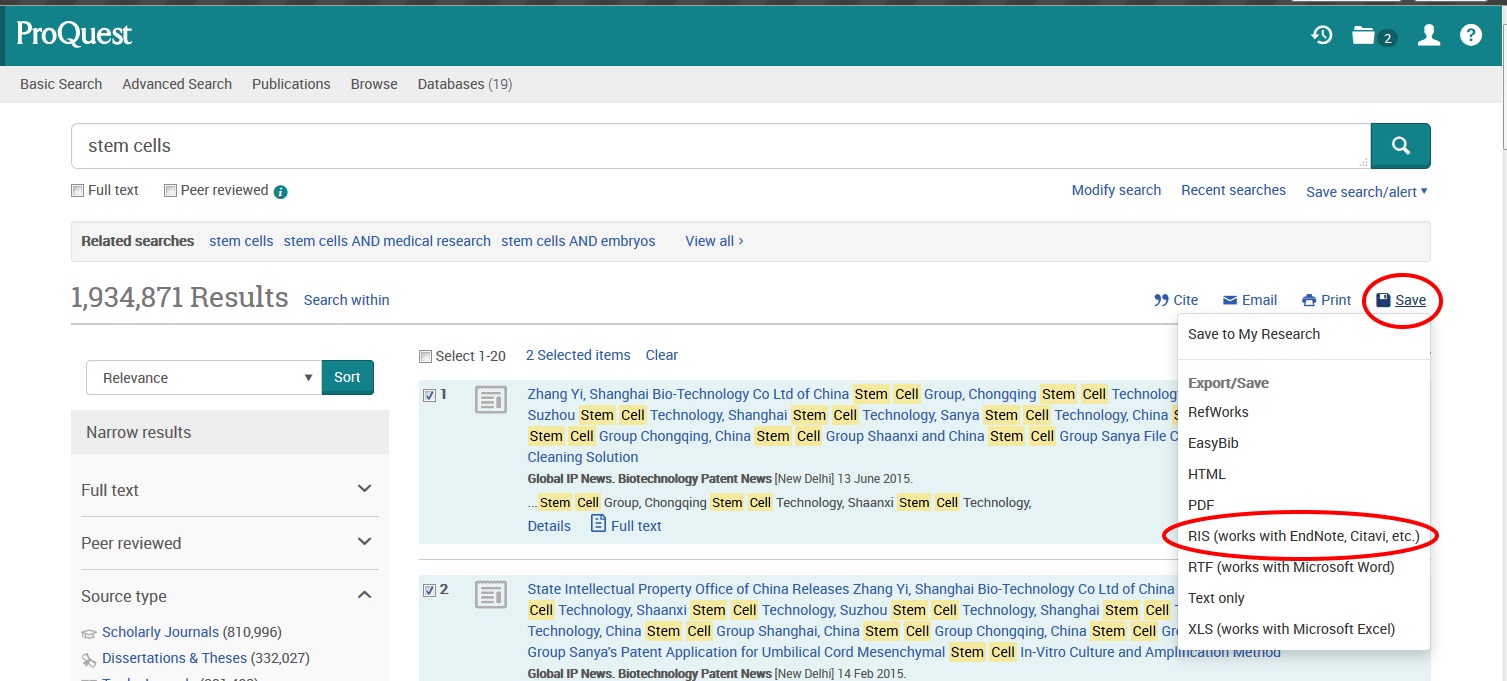This screenshot has height=681, width=1507.
Task: Open Details for result 1
Action: (x=549, y=526)
